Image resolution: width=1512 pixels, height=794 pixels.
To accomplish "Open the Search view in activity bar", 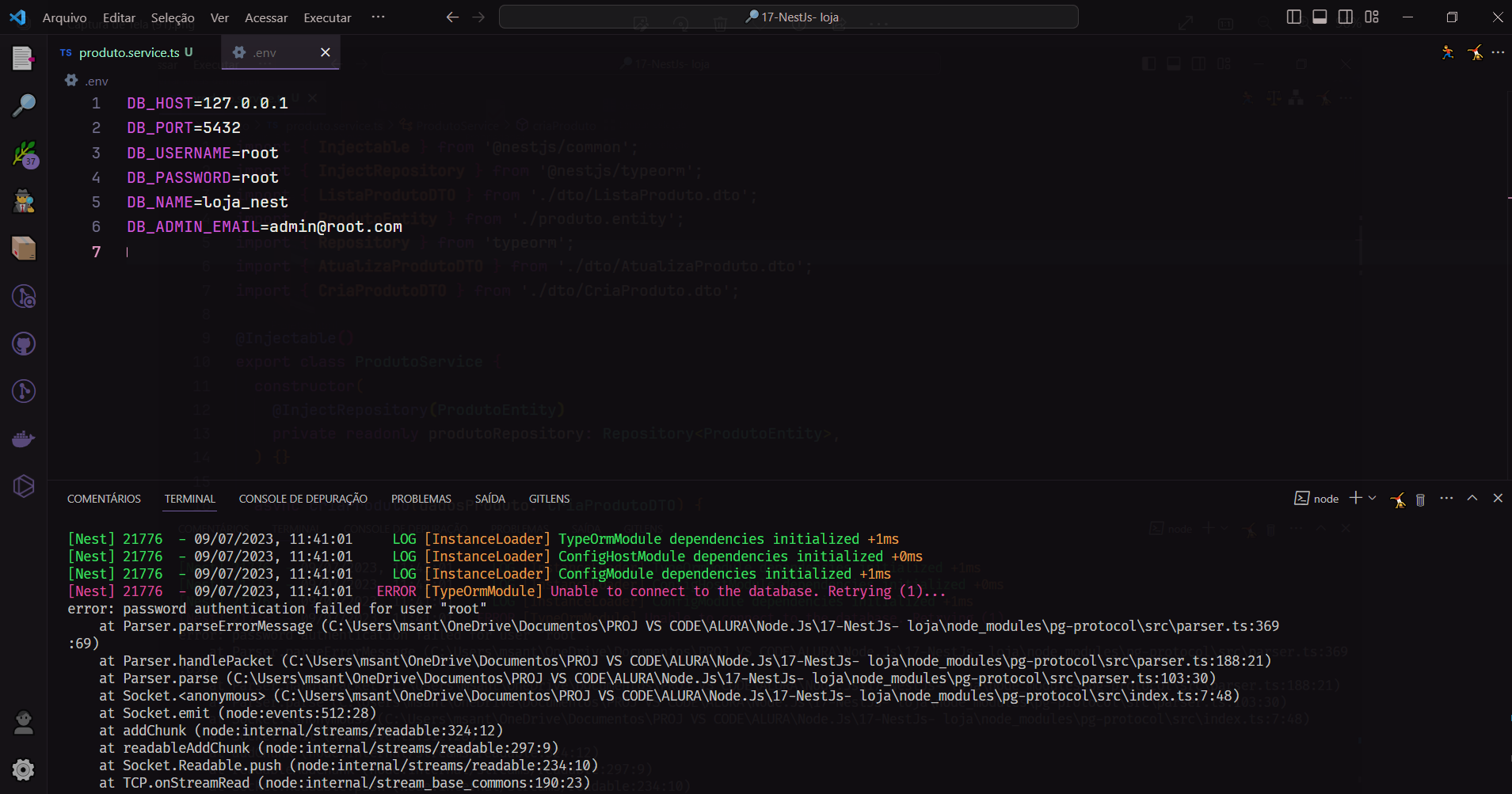I will [23, 105].
